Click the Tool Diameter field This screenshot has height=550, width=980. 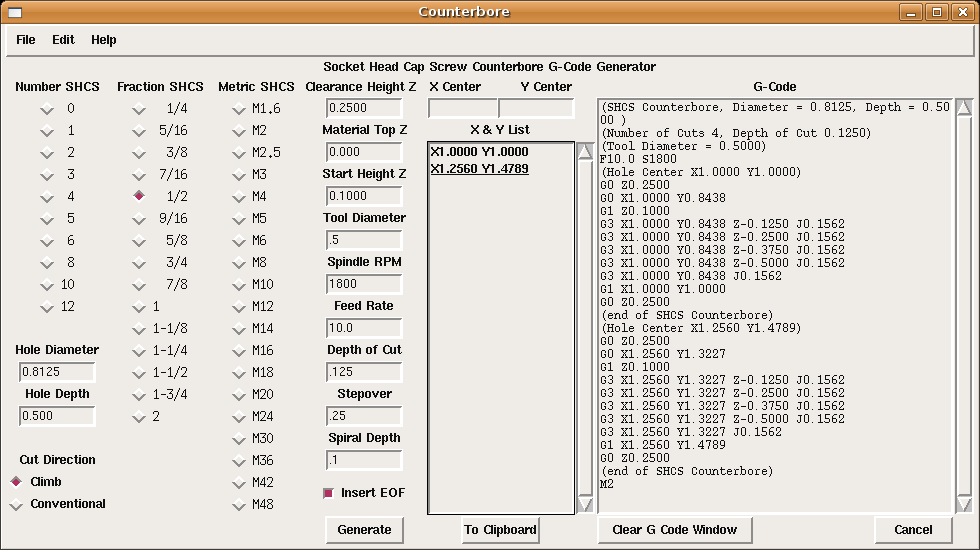coord(364,240)
